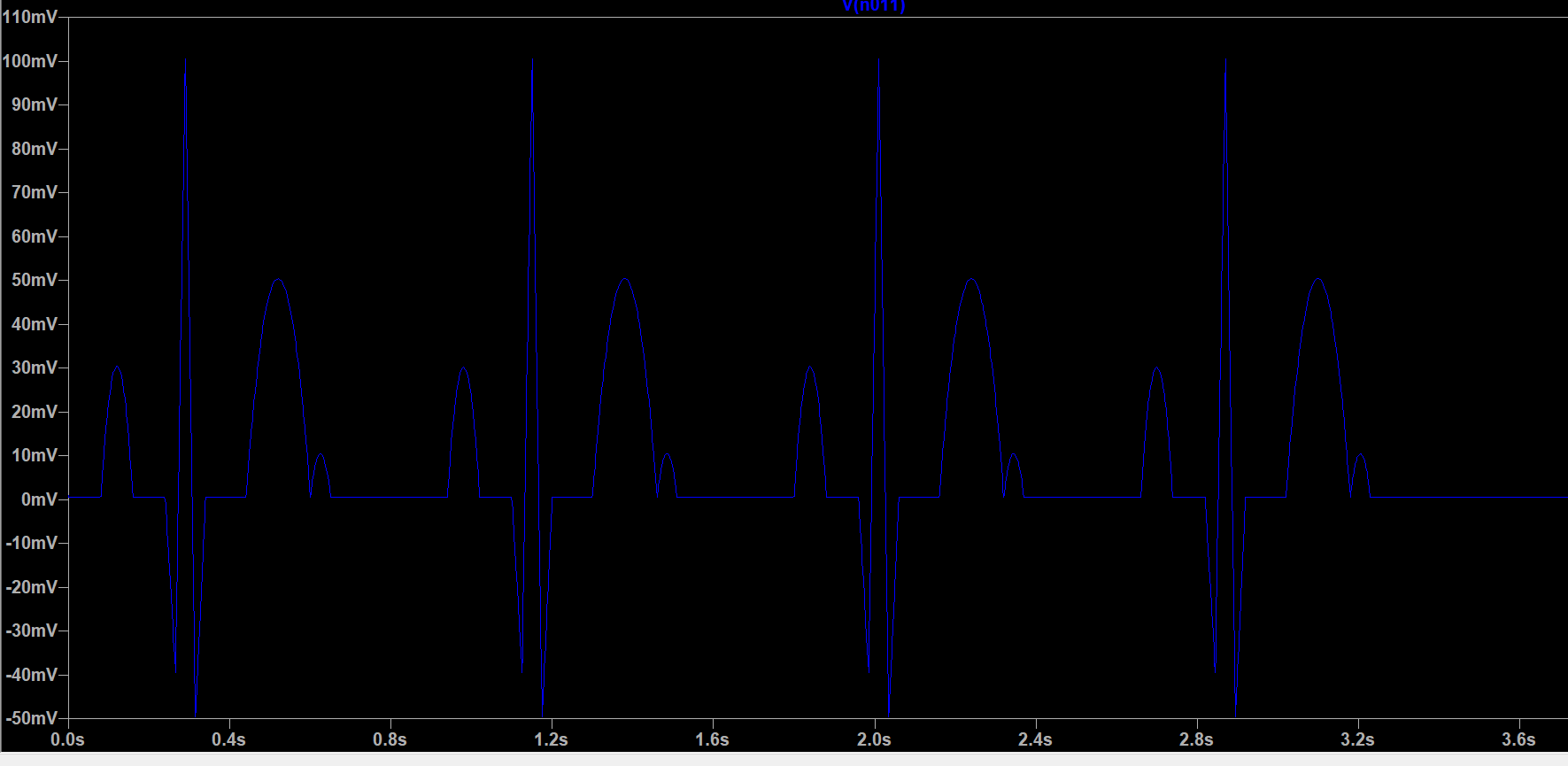Select the -50mV axis tick label
Image resolution: width=1568 pixels, height=766 pixels.
click(x=32, y=718)
